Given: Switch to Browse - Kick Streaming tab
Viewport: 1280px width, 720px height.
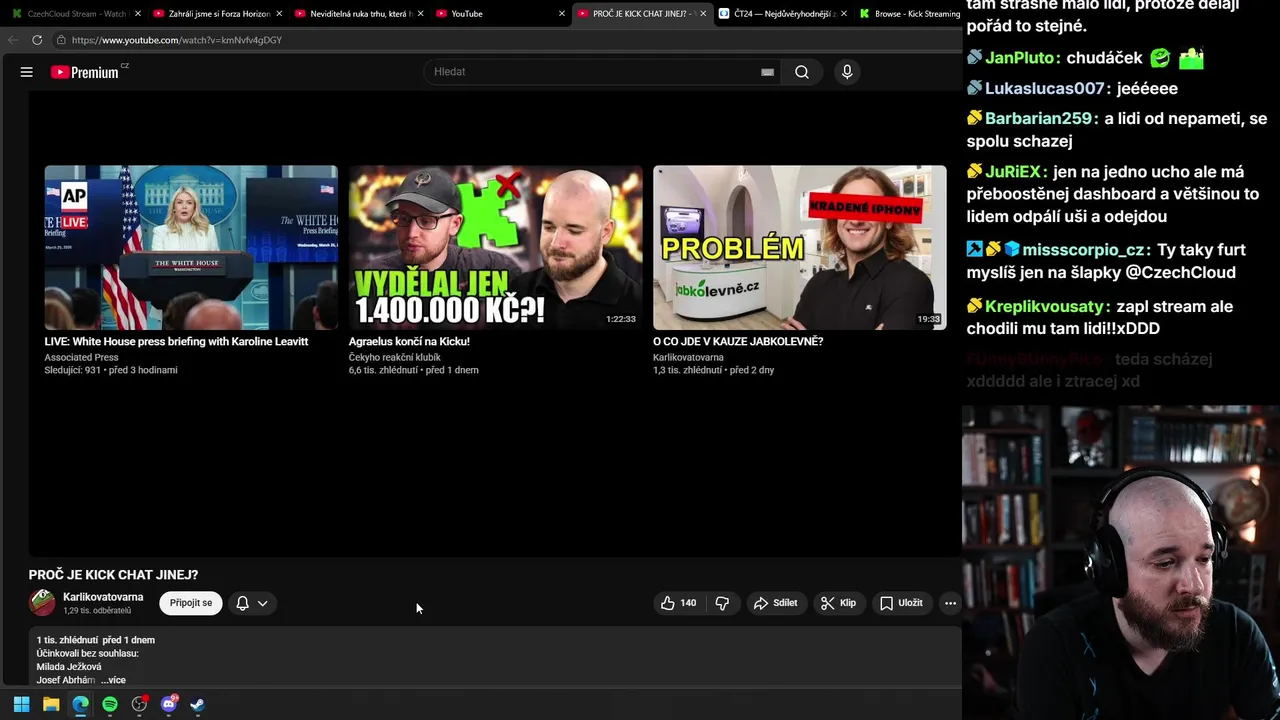Looking at the screenshot, I should pyautogui.click(x=908, y=14).
